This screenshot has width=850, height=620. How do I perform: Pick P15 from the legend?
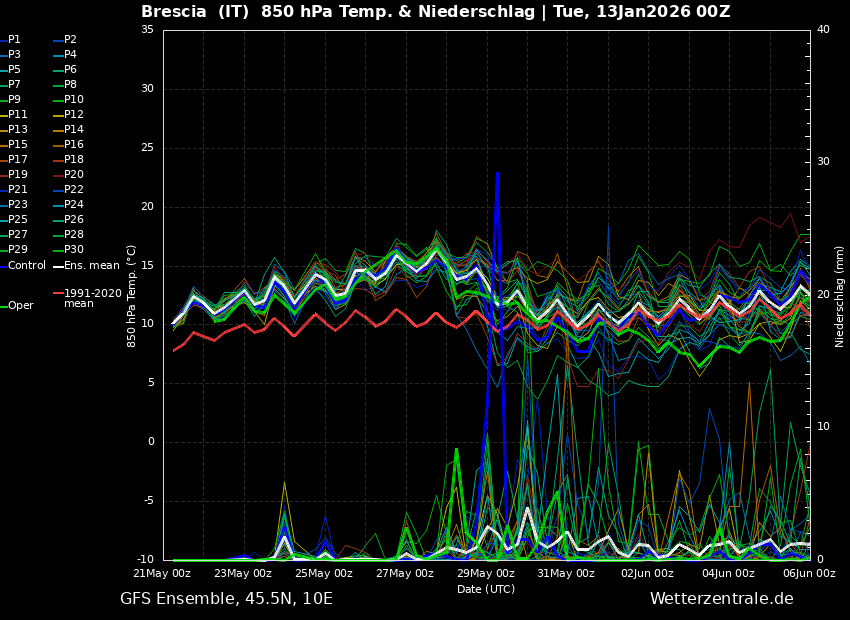tap(17, 144)
